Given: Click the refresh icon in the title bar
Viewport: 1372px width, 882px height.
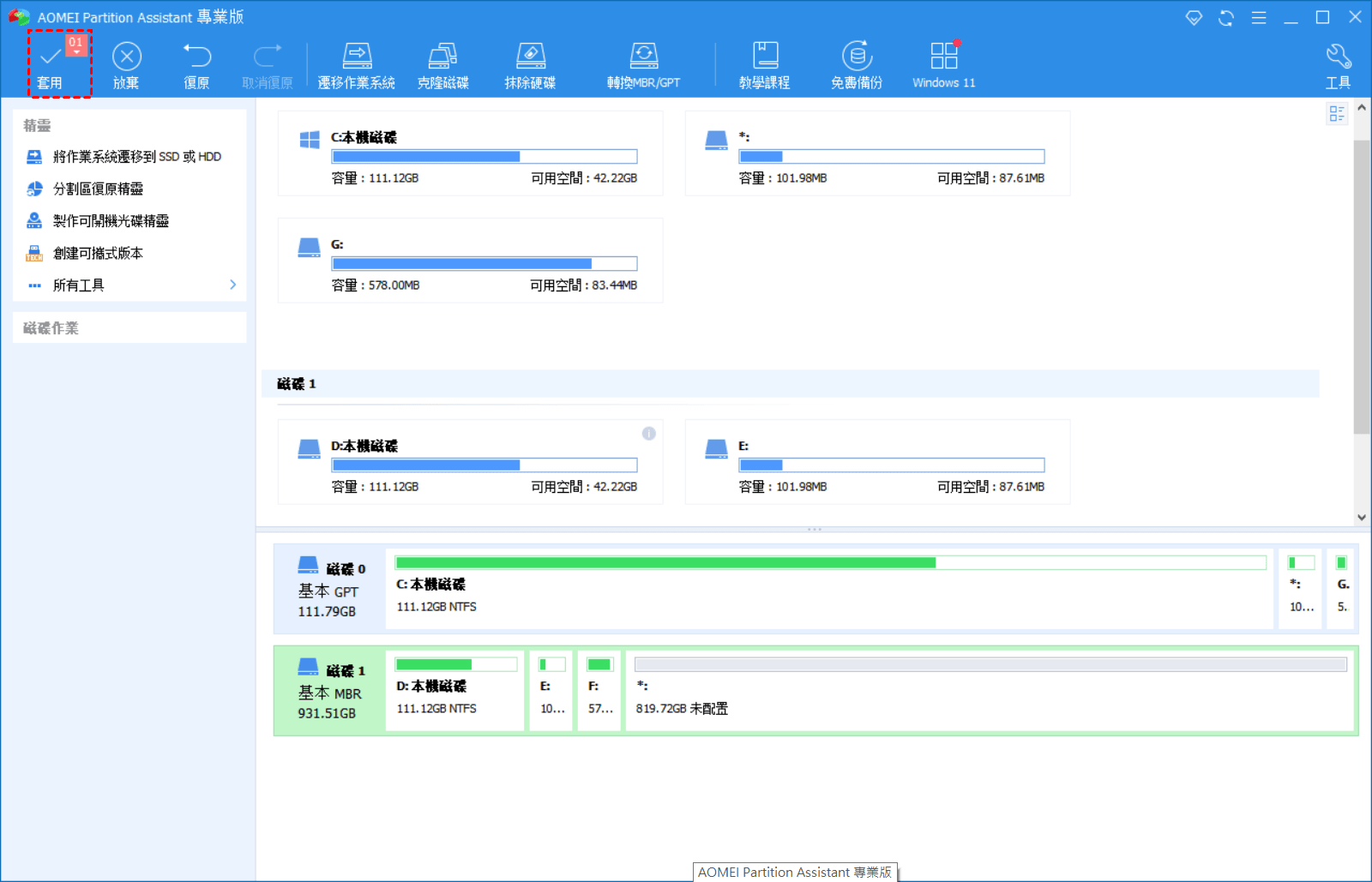Looking at the screenshot, I should pyautogui.click(x=1226, y=18).
